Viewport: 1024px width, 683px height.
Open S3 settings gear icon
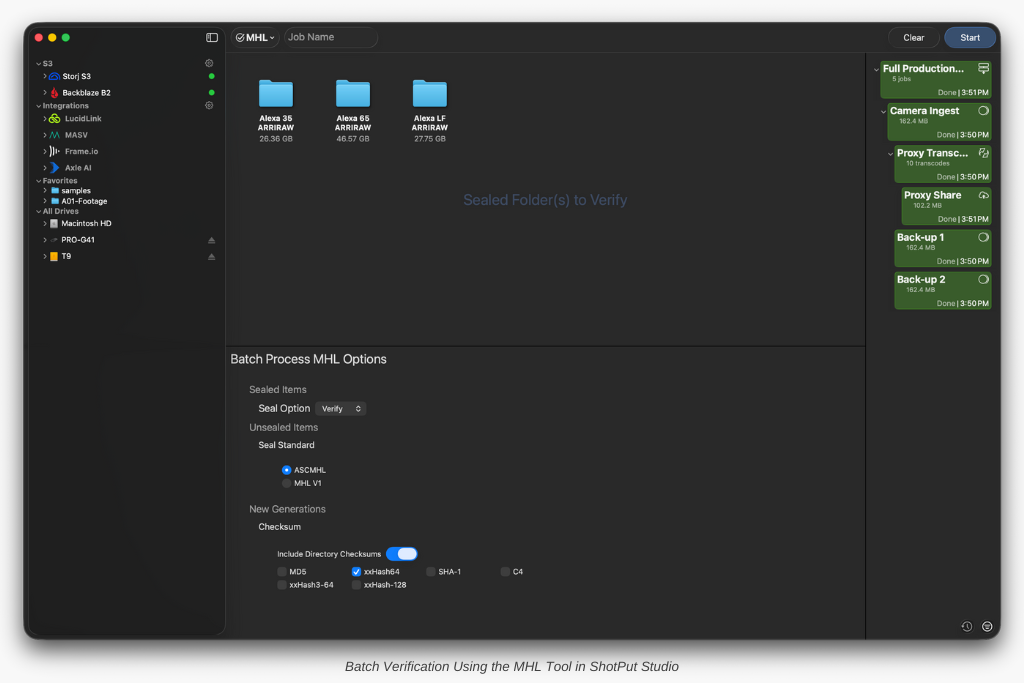209,63
